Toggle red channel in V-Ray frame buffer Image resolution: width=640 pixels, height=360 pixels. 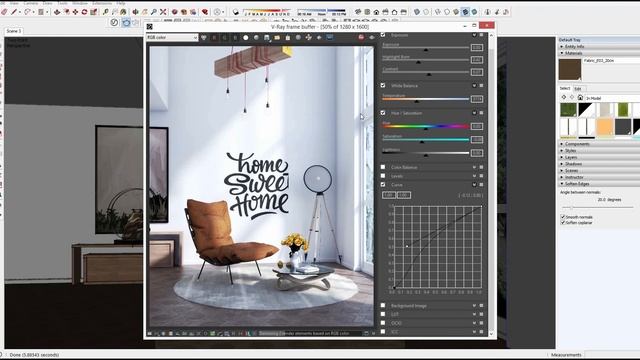pos(214,38)
